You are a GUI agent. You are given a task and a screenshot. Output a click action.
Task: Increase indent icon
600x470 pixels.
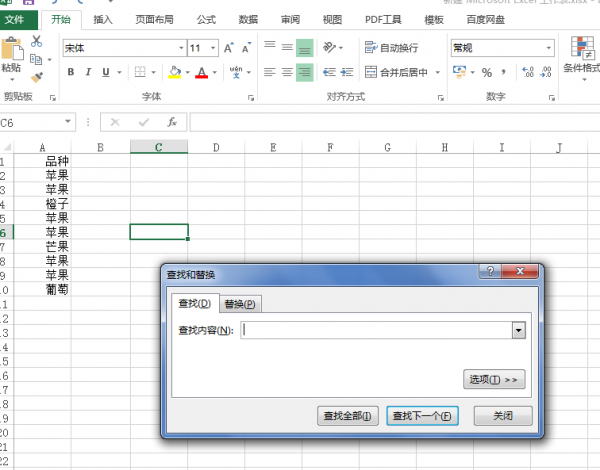[x=347, y=72]
